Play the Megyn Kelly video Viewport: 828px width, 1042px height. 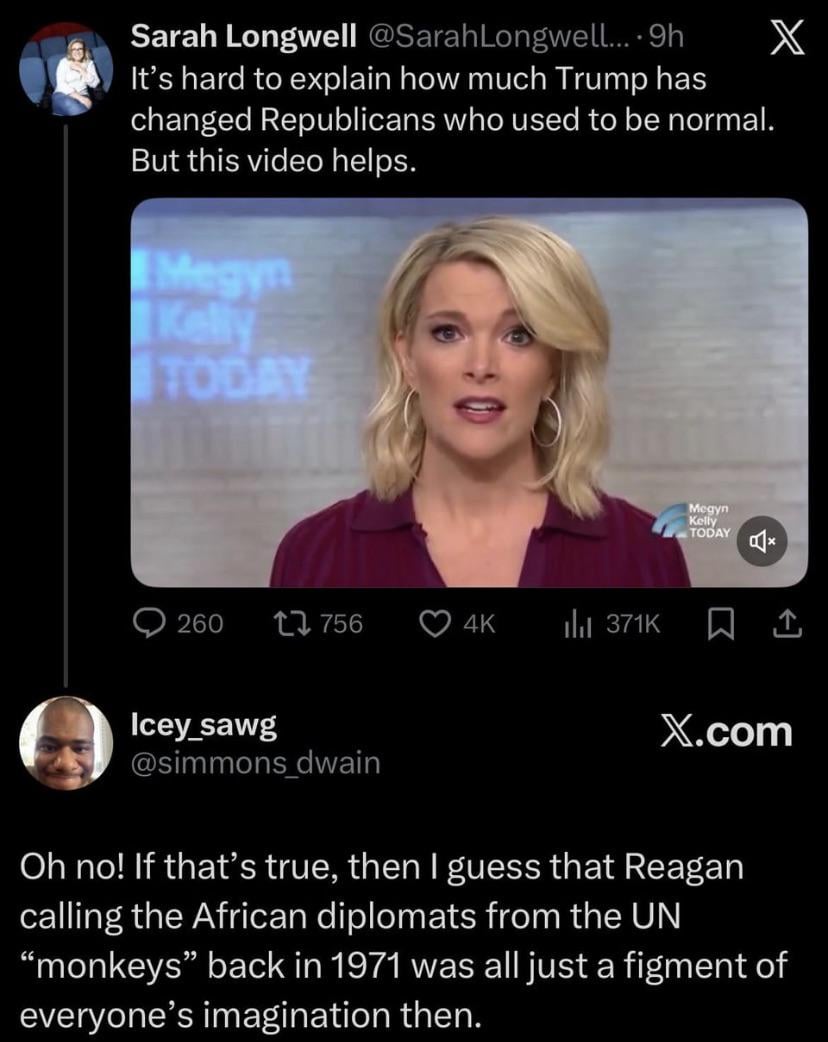[470, 392]
